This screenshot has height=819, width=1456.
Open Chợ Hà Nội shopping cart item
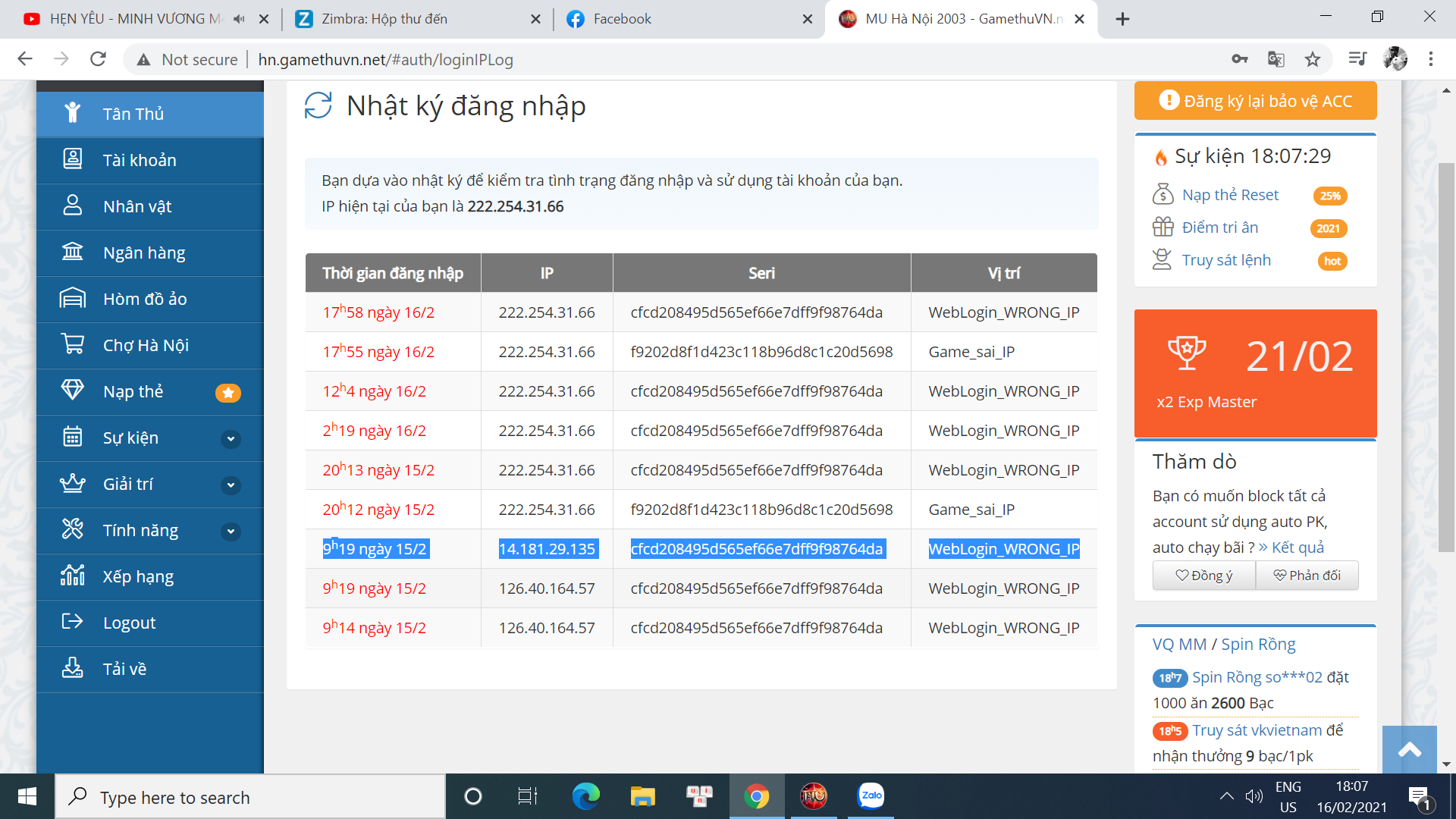pyautogui.click(x=146, y=345)
